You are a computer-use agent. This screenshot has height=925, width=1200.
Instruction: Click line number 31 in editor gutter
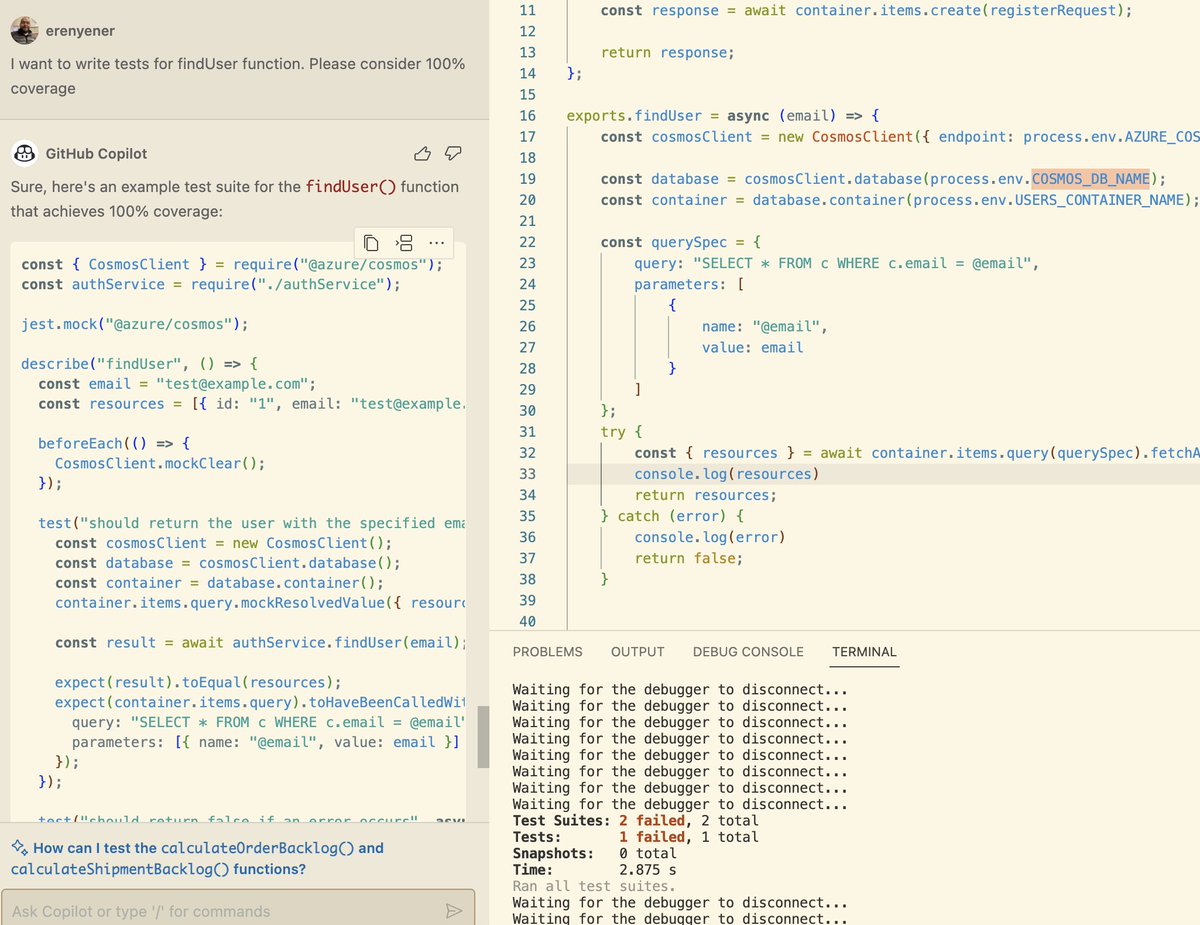pos(528,432)
